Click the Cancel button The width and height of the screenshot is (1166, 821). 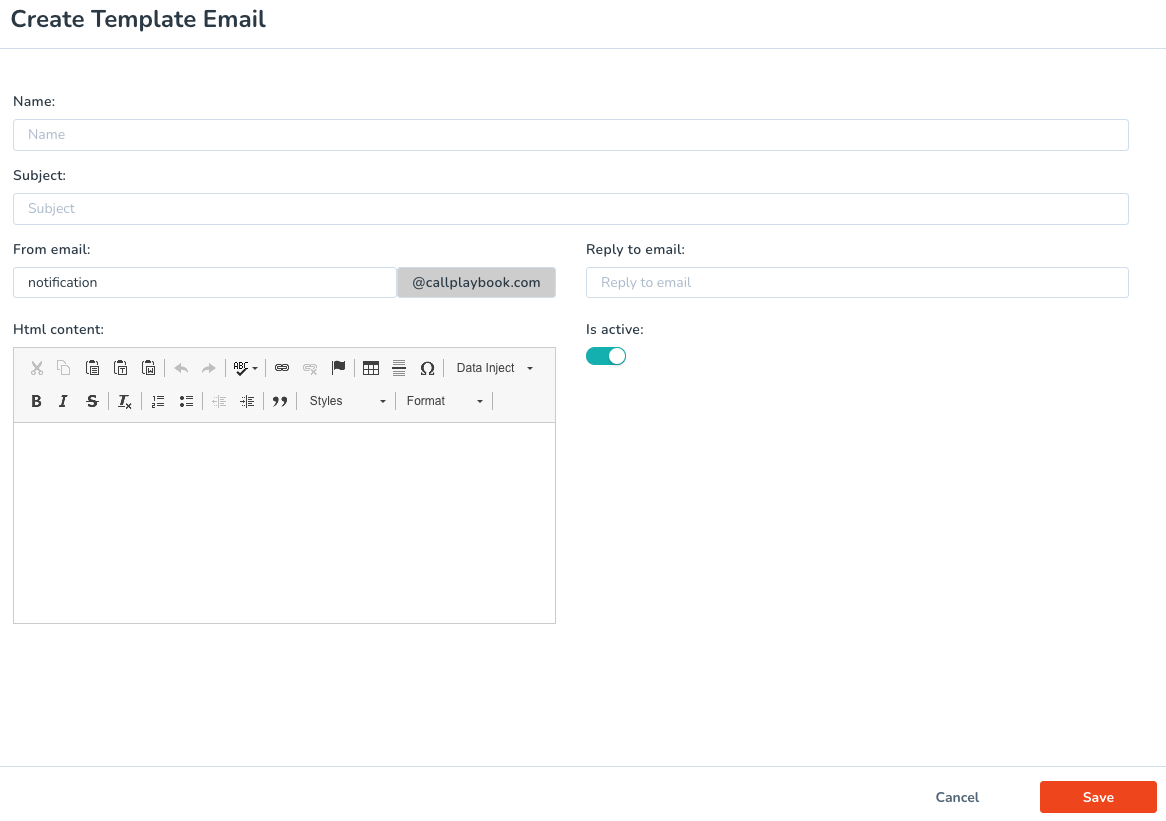point(957,797)
